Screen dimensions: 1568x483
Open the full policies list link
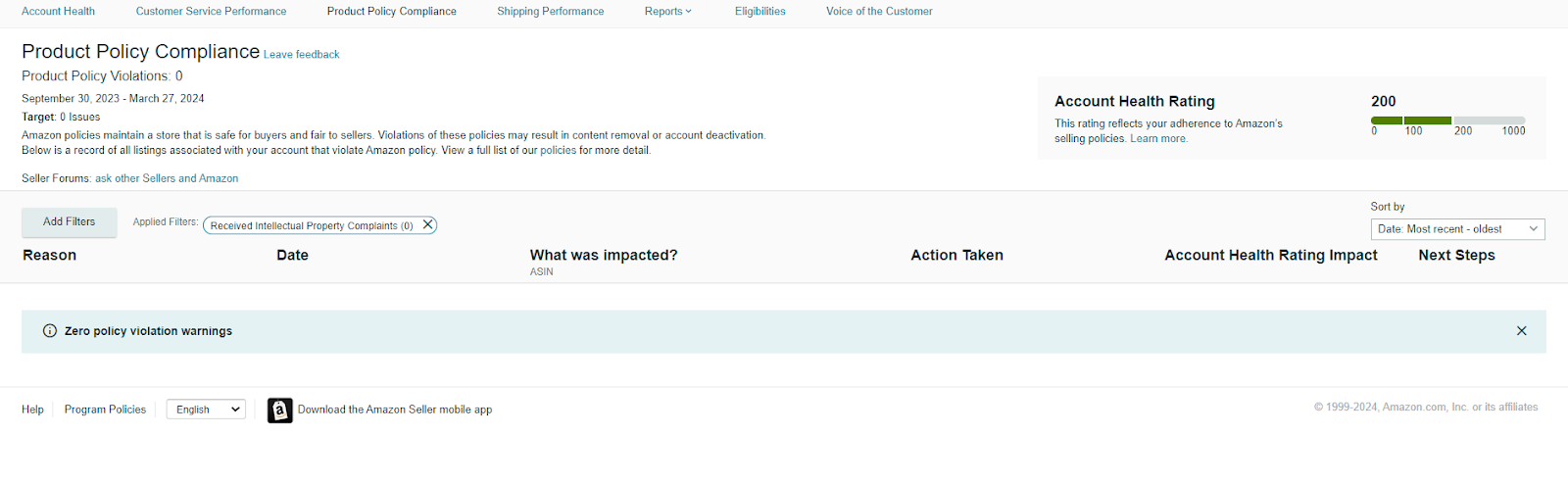pyautogui.click(x=558, y=151)
